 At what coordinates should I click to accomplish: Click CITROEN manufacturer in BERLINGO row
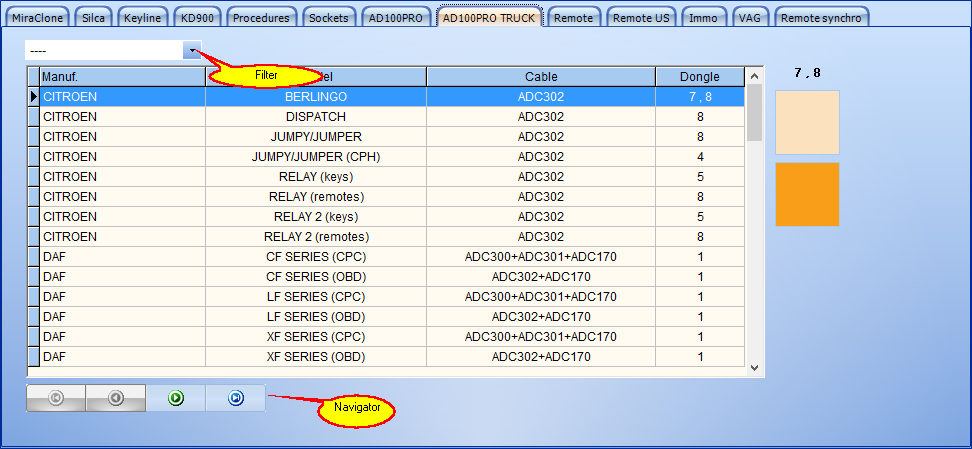click(x=123, y=97)
